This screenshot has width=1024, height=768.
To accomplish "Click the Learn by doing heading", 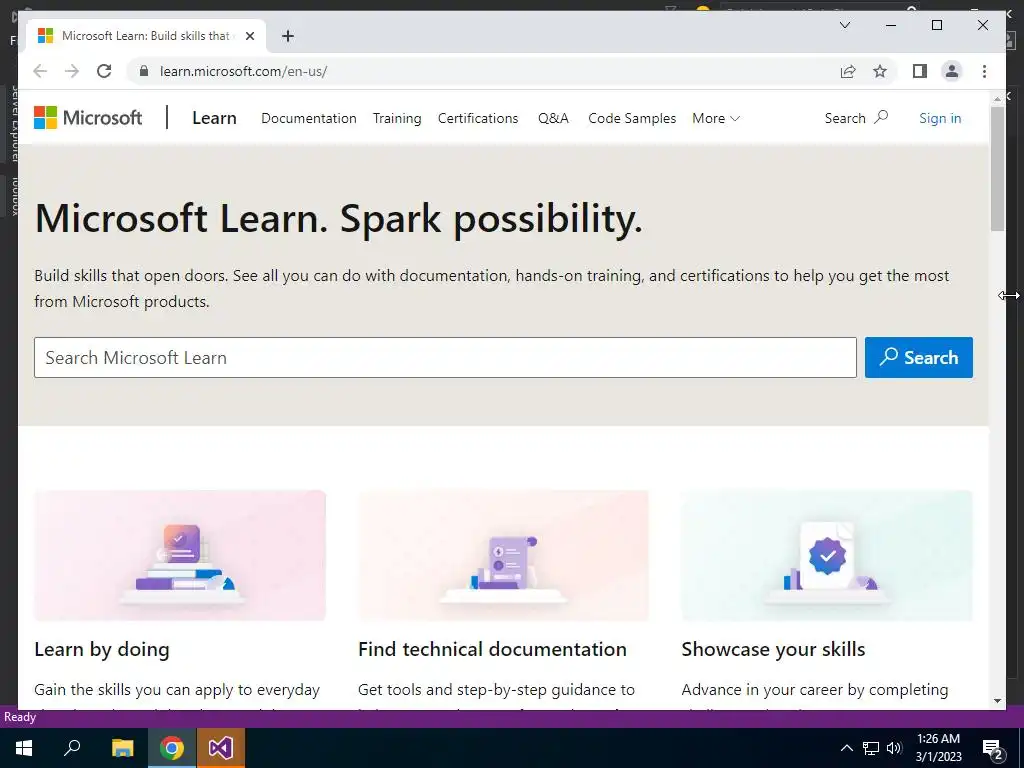I will pos(102,649).
